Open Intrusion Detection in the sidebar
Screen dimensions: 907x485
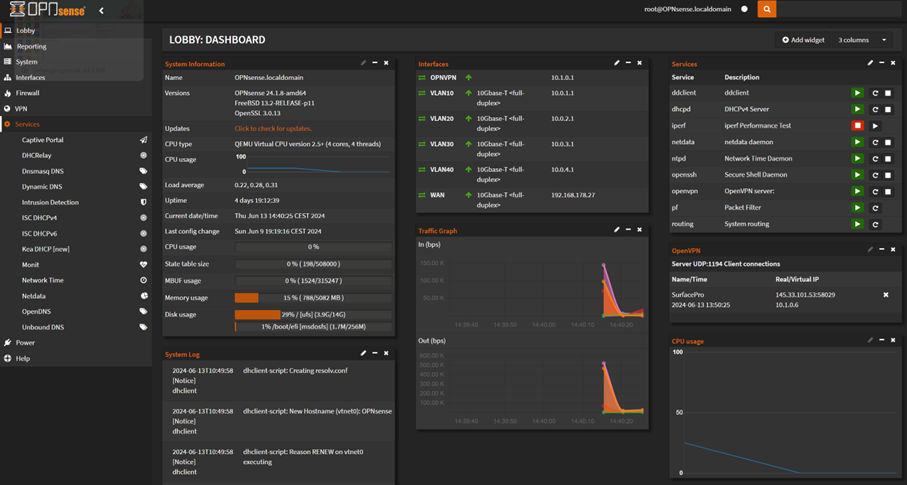50,202
